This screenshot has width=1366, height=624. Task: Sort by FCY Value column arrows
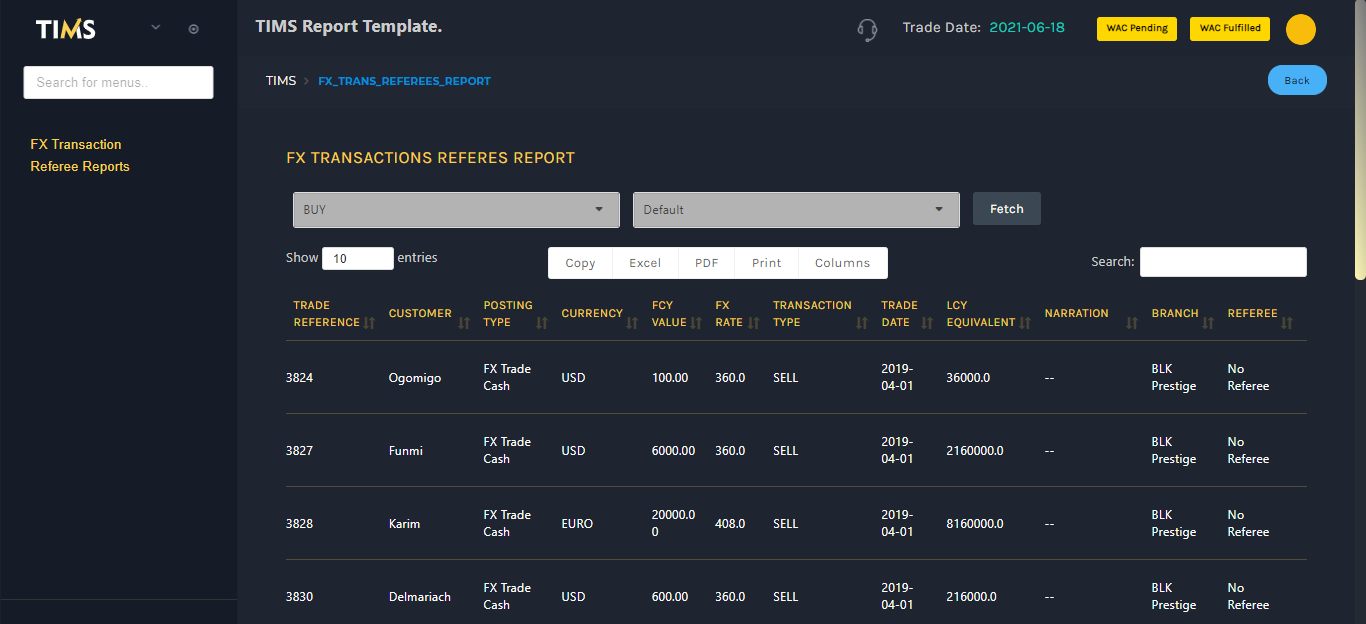[696, 323]
